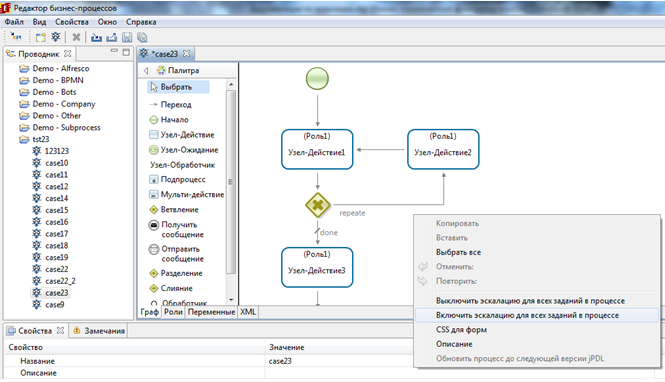Click Выбрать все in the context menu

pyautogui.click(x=458, y=252)
